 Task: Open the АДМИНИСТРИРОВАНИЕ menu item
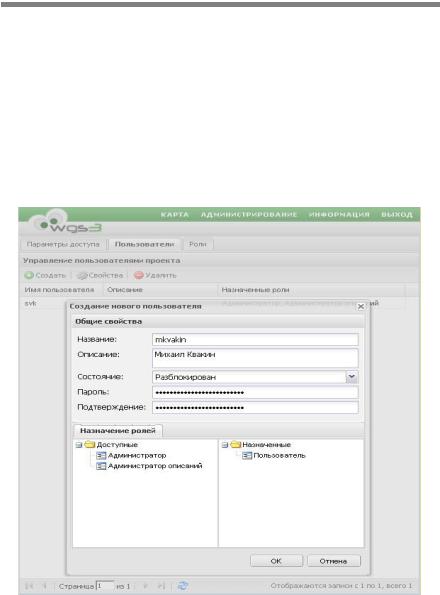[249, 215]
